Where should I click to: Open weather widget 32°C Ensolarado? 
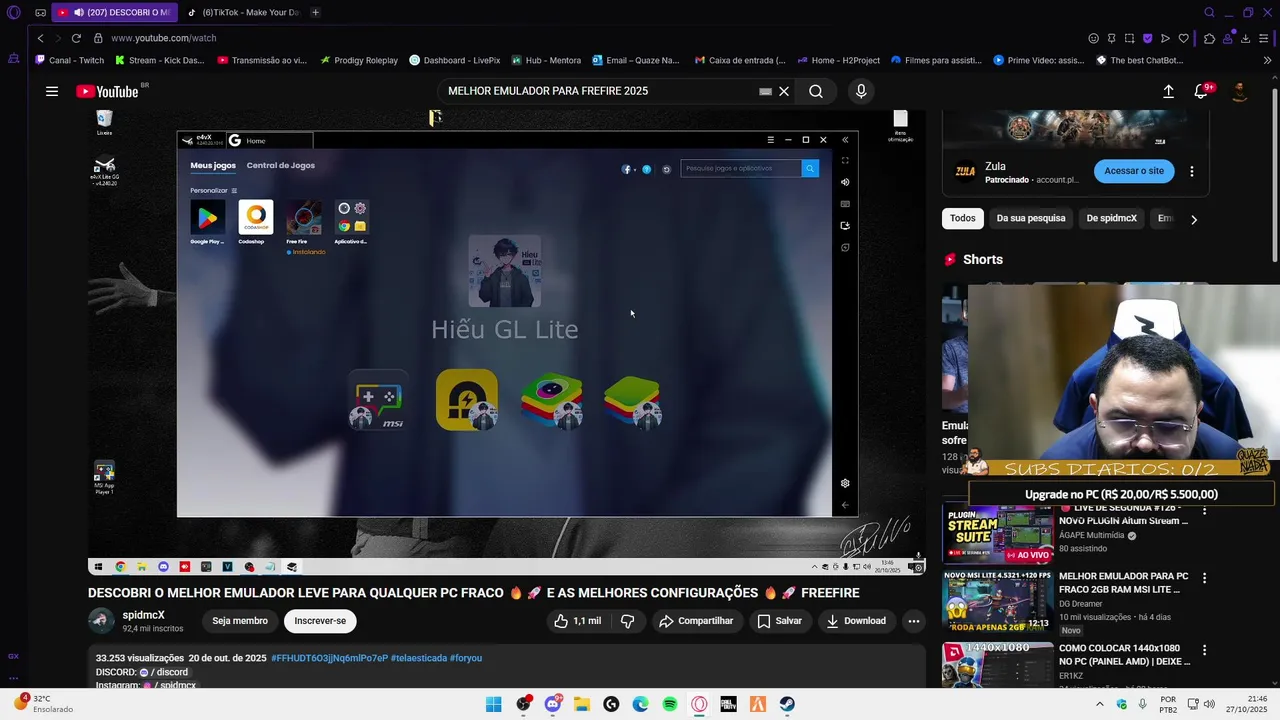[44, 704]
